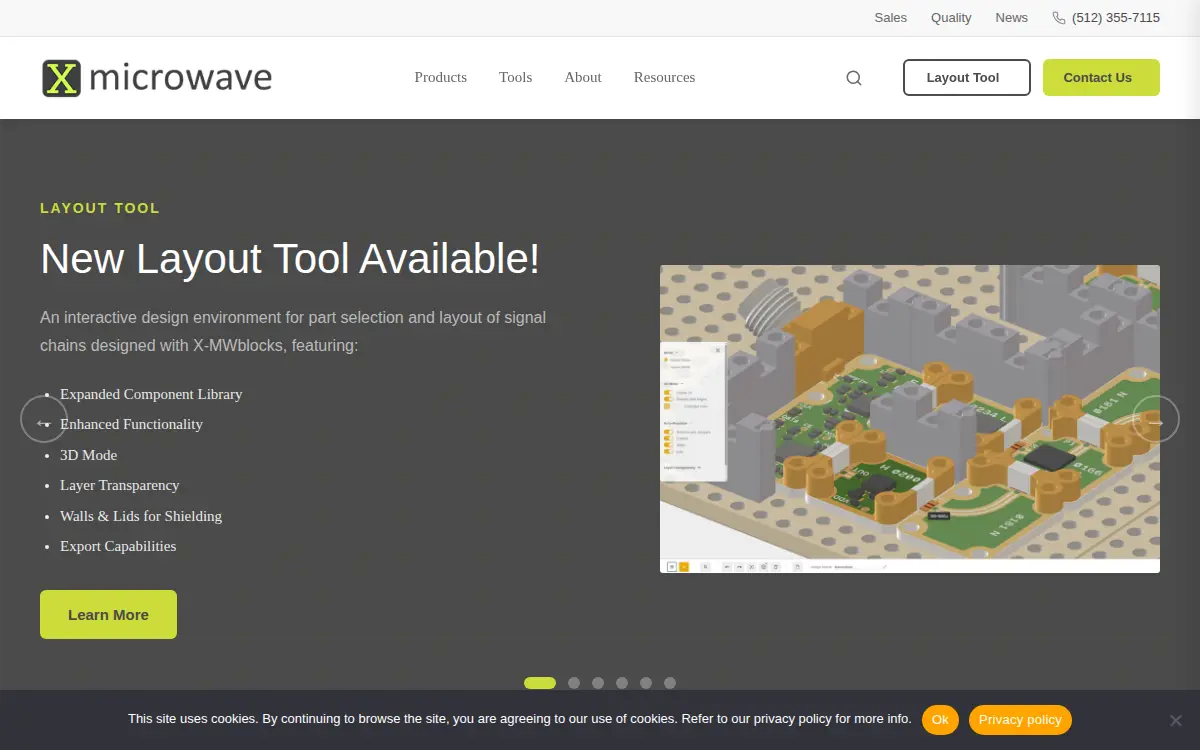
Task: Jump to the third carousel slide dot
Action: pyautogui.click(x=598, y=683)
